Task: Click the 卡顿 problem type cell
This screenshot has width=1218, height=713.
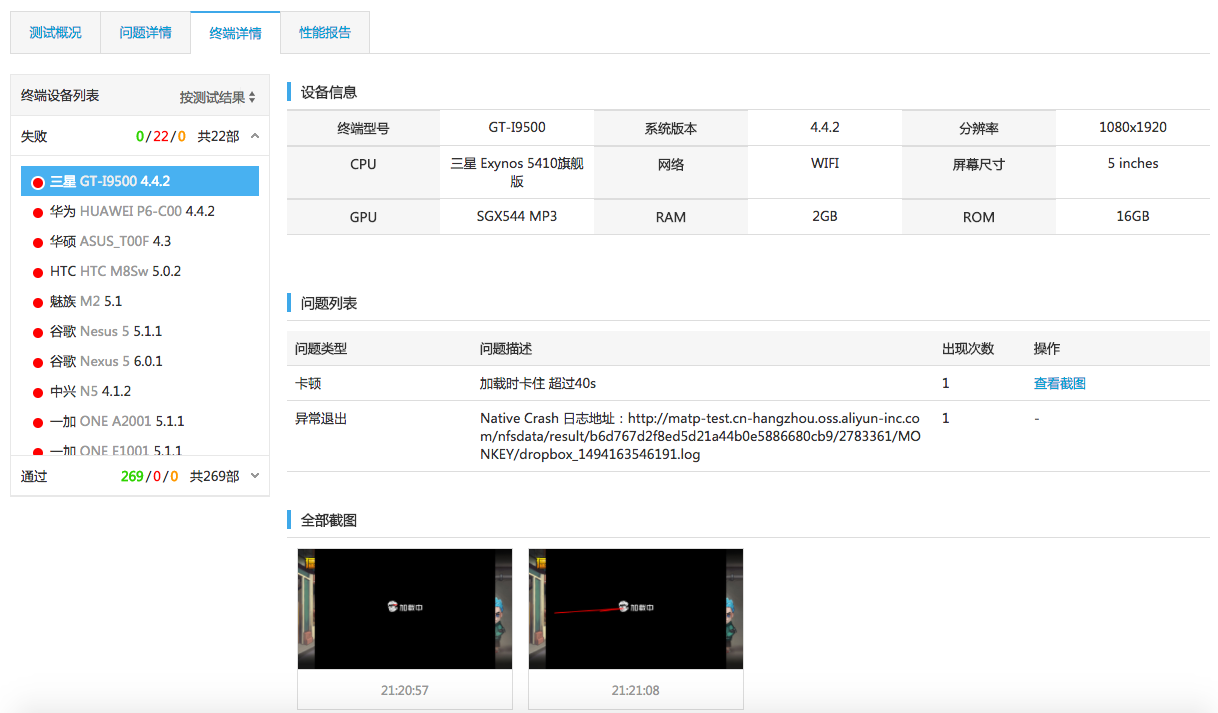Action: (308, 383)
